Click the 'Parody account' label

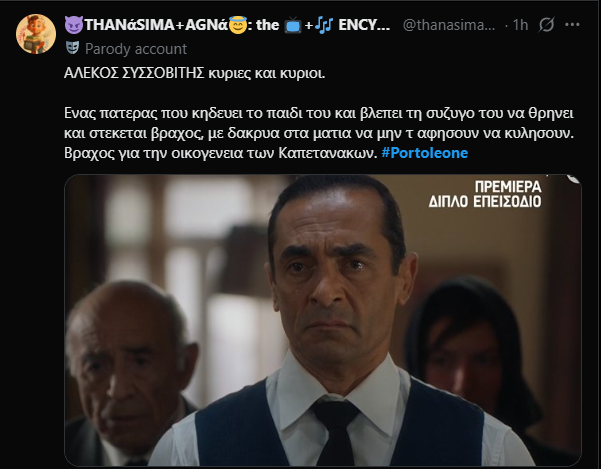136,49
